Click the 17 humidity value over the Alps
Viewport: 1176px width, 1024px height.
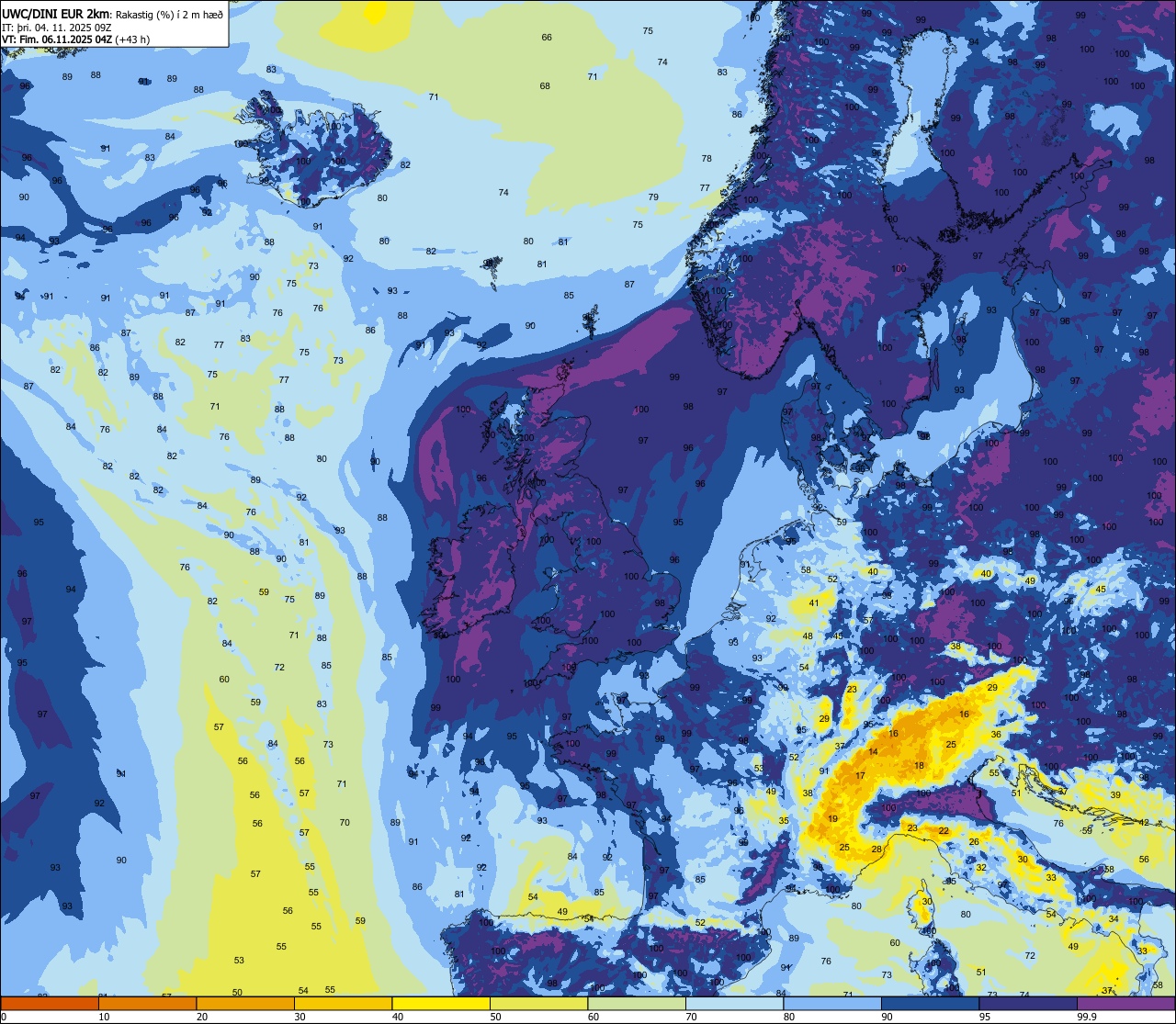coord(861,776)
